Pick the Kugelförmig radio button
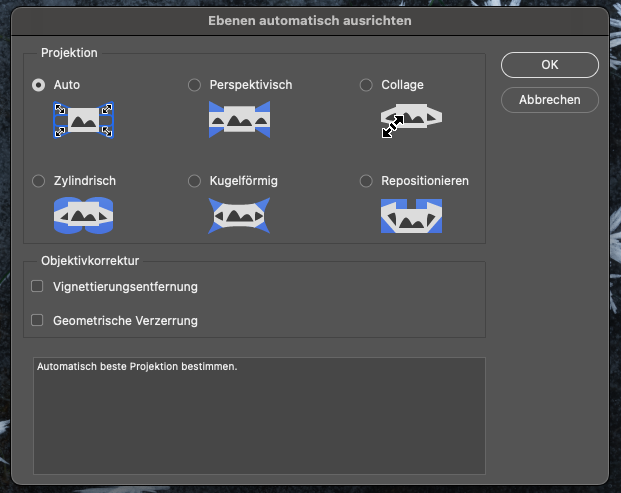Image resolution: width=621 pixels, height=493 pixels. point(194,181)
